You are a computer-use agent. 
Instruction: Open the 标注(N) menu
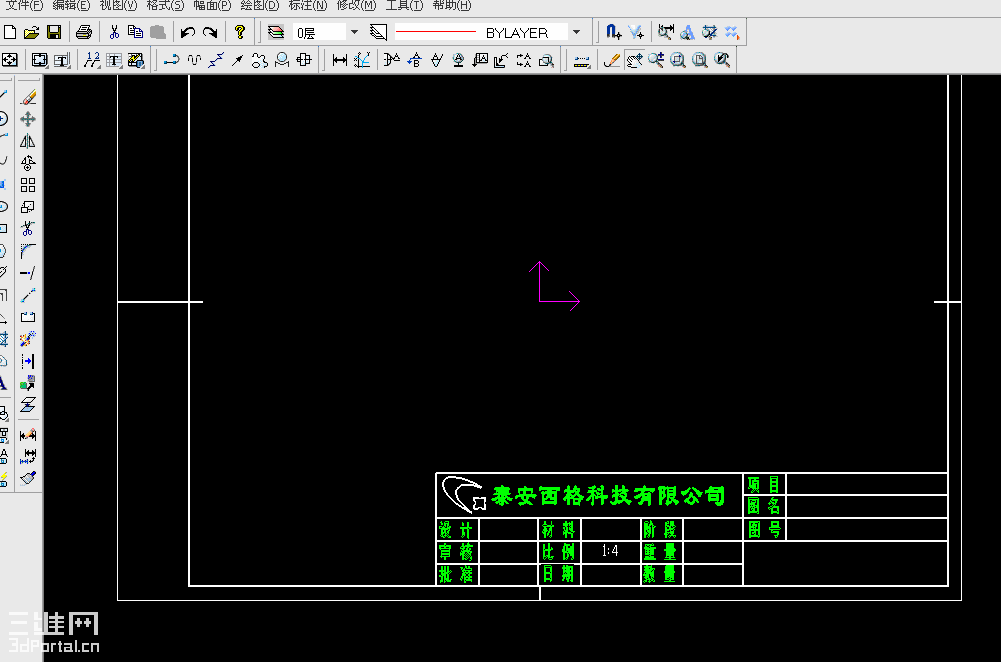308,6
